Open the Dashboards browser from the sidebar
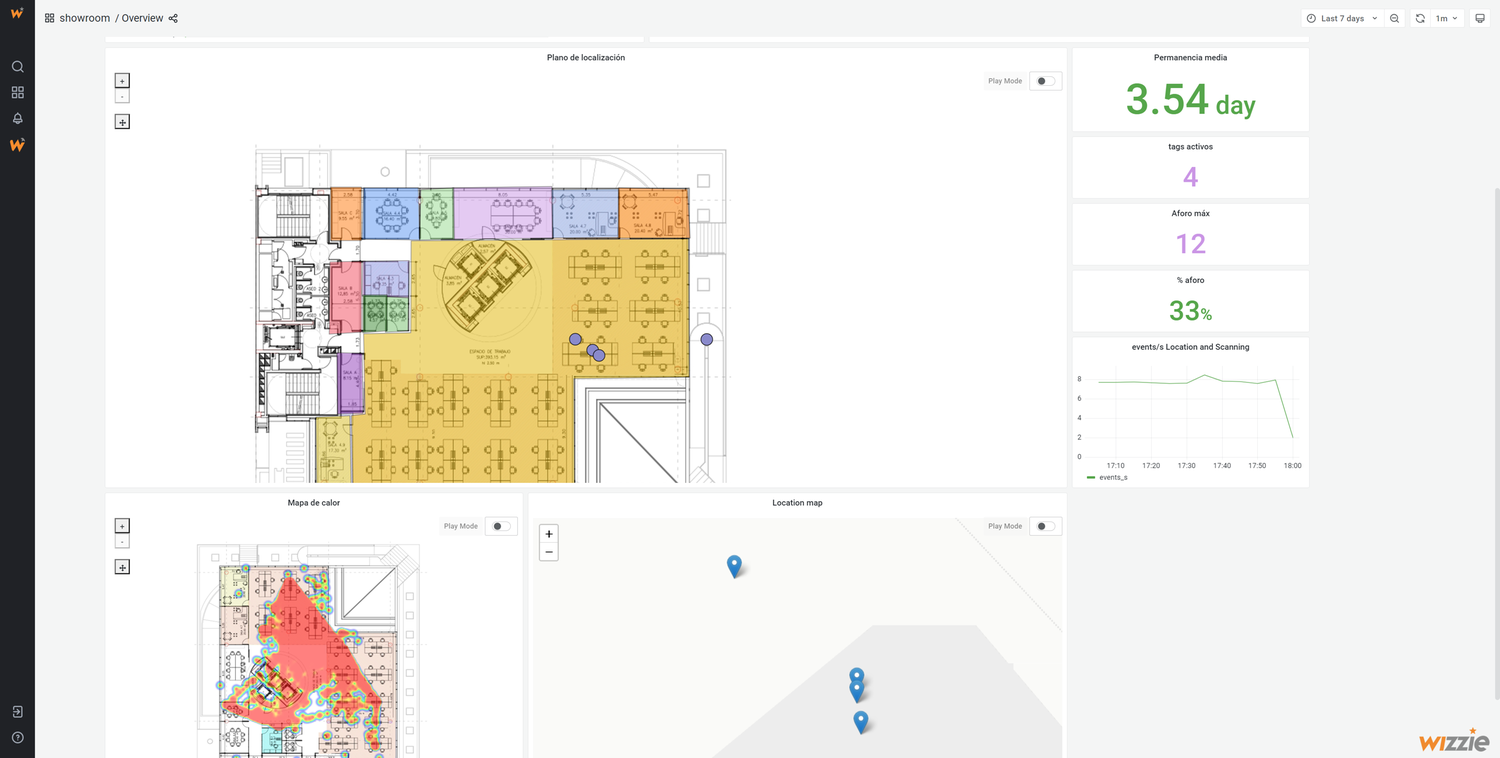 16,92
